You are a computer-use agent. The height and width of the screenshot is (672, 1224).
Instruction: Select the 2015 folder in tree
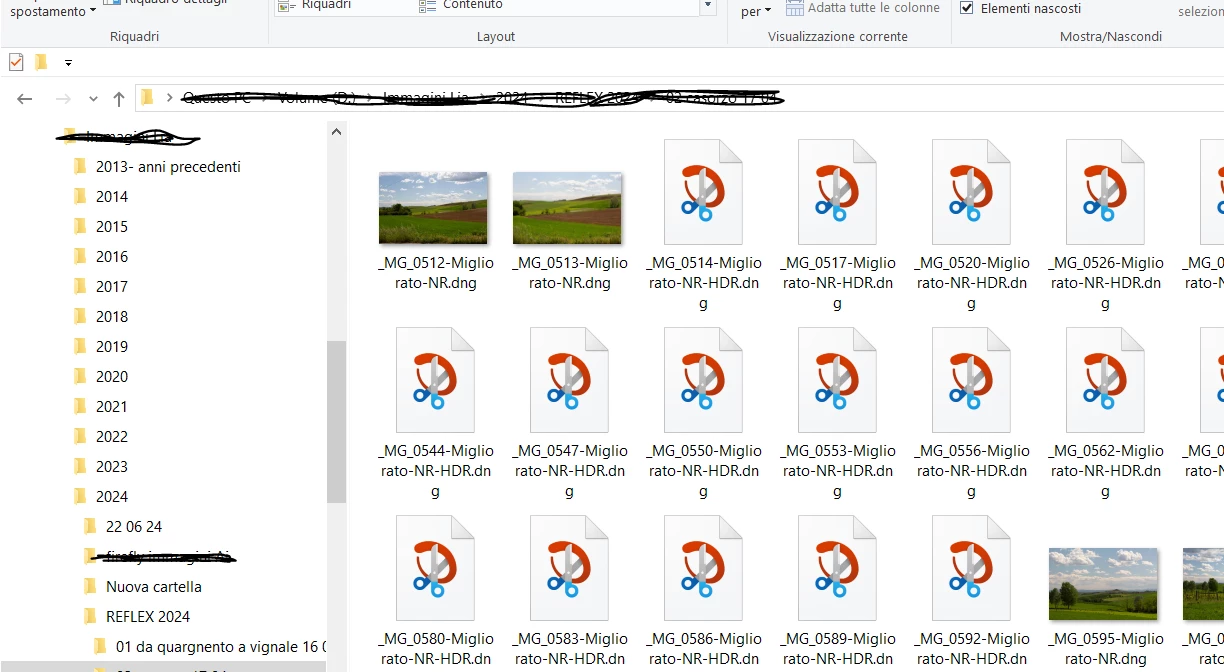pos(112,227)
